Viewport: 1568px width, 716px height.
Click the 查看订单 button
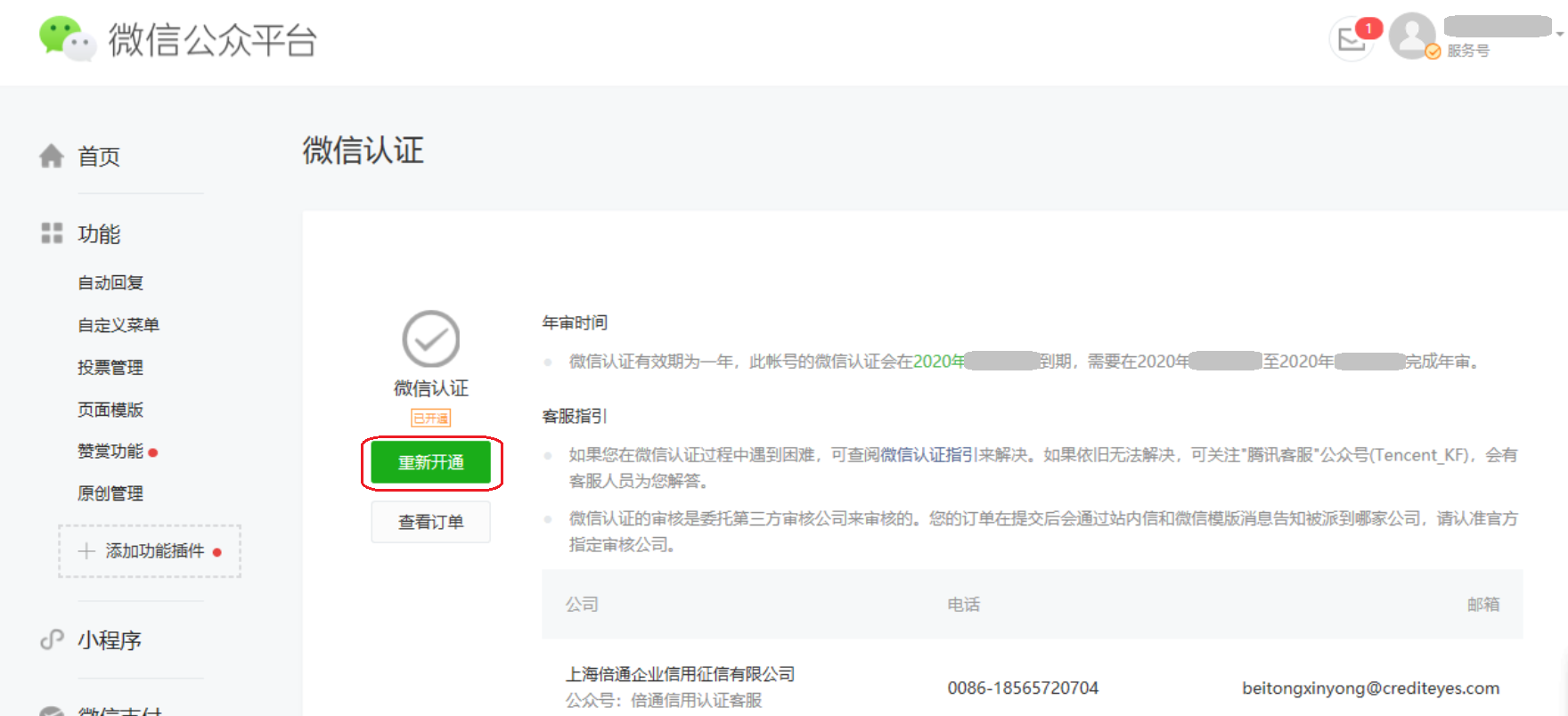click(431, 522)
